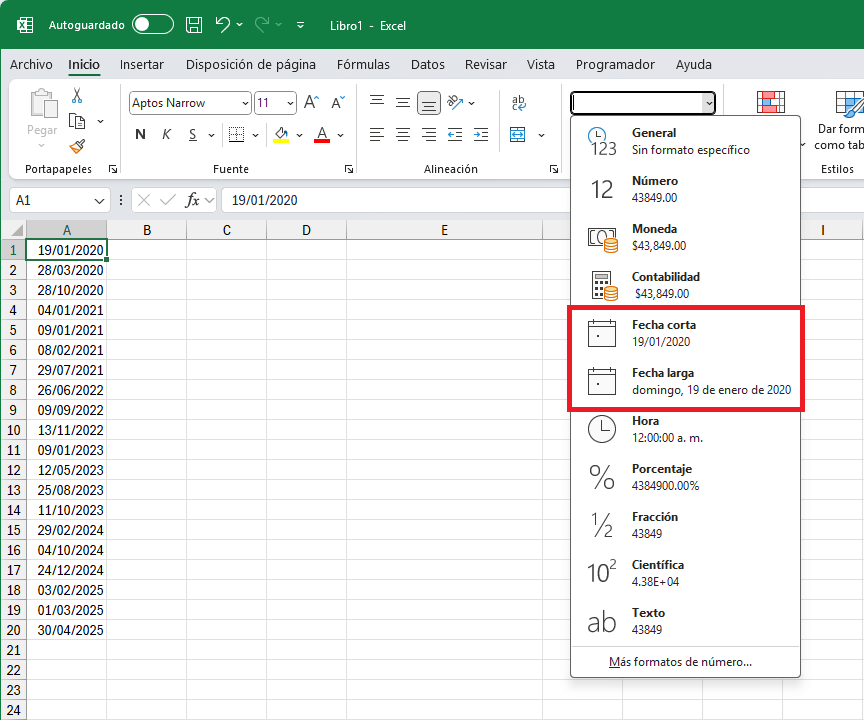The height and width of the screenshot is (720, 864).
Task: Click Decrease font size icon
Action: tap(337, 102)
